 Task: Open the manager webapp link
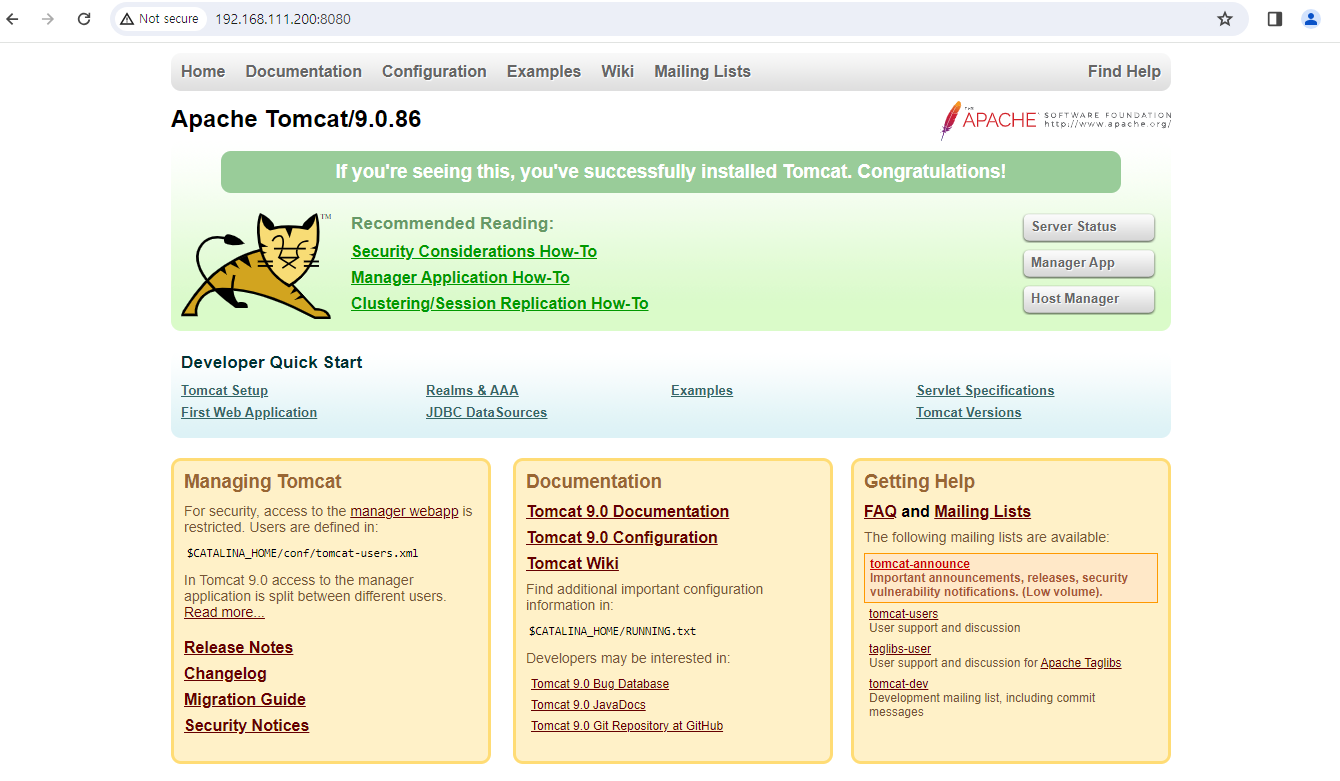tap(404, 511)
